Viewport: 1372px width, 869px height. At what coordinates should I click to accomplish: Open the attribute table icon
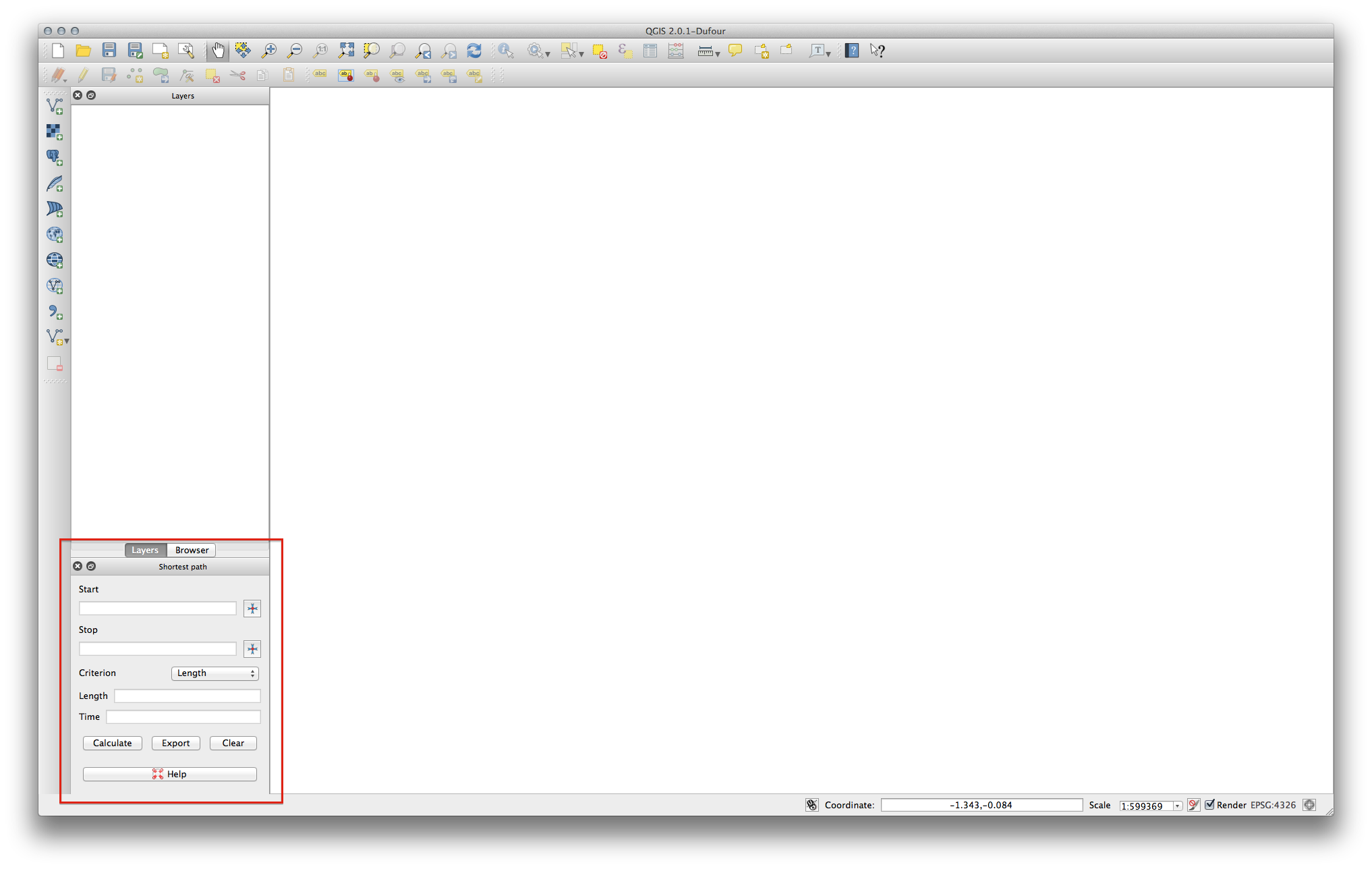650,51
